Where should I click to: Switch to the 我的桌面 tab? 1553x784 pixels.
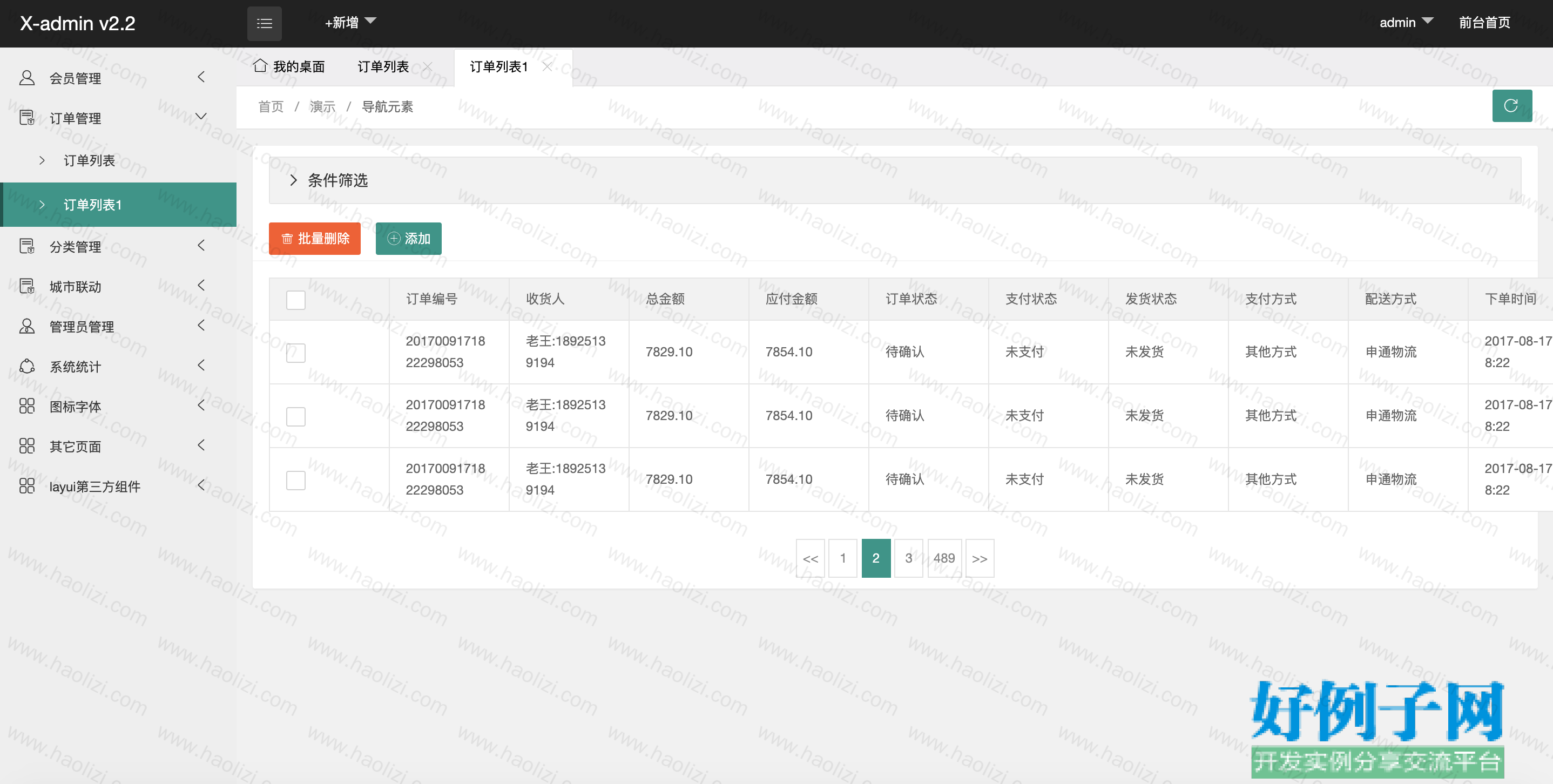pyautogui.click(x=289, y=66)
